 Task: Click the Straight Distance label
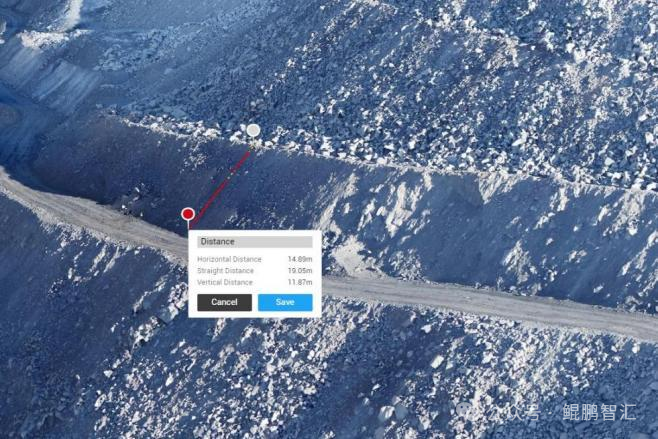tap(225, 271)
